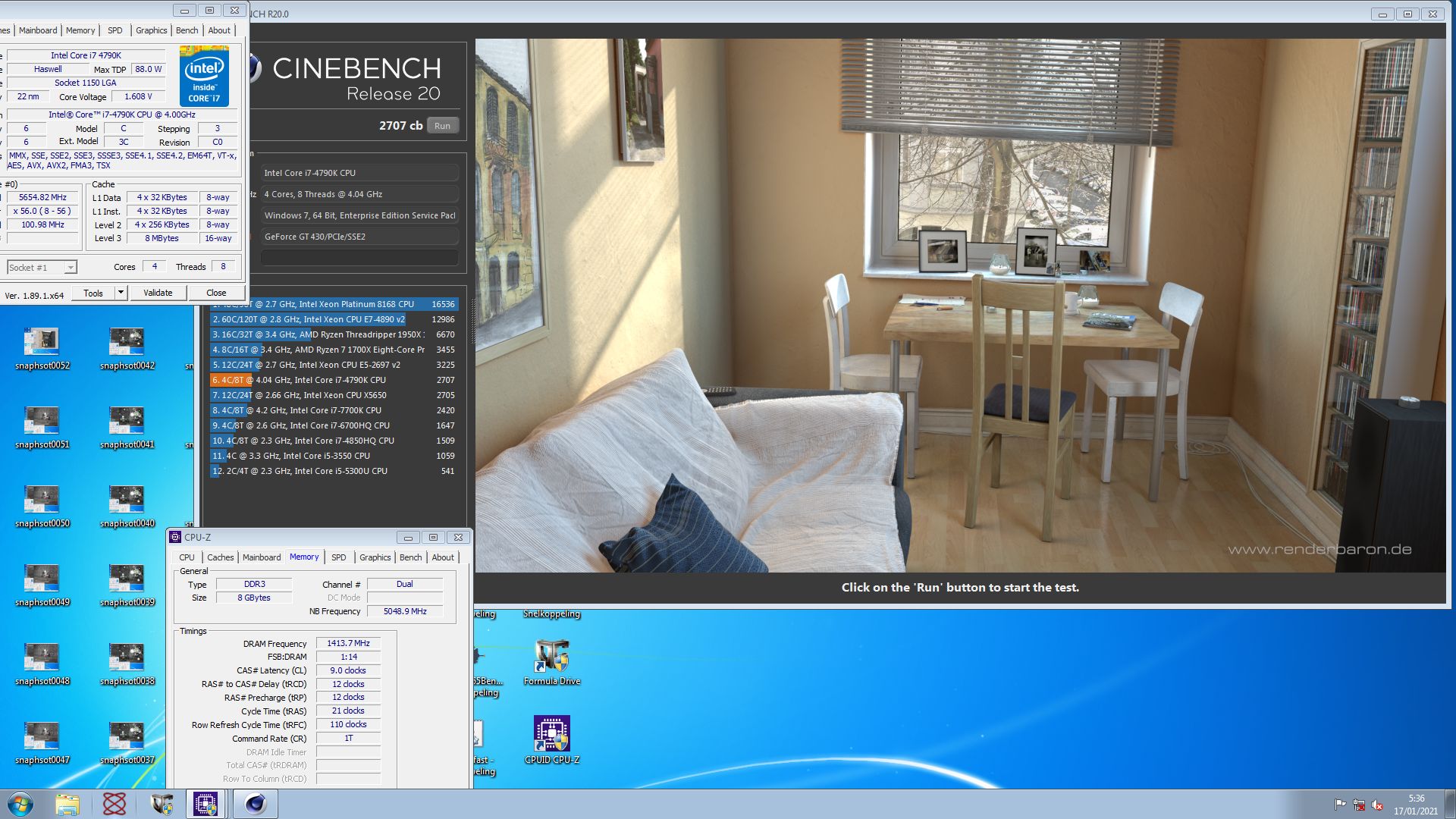Open snaphsot0040 desktop icon
The width and height of the screenshot is (1456, 819).
pos(127,507)
